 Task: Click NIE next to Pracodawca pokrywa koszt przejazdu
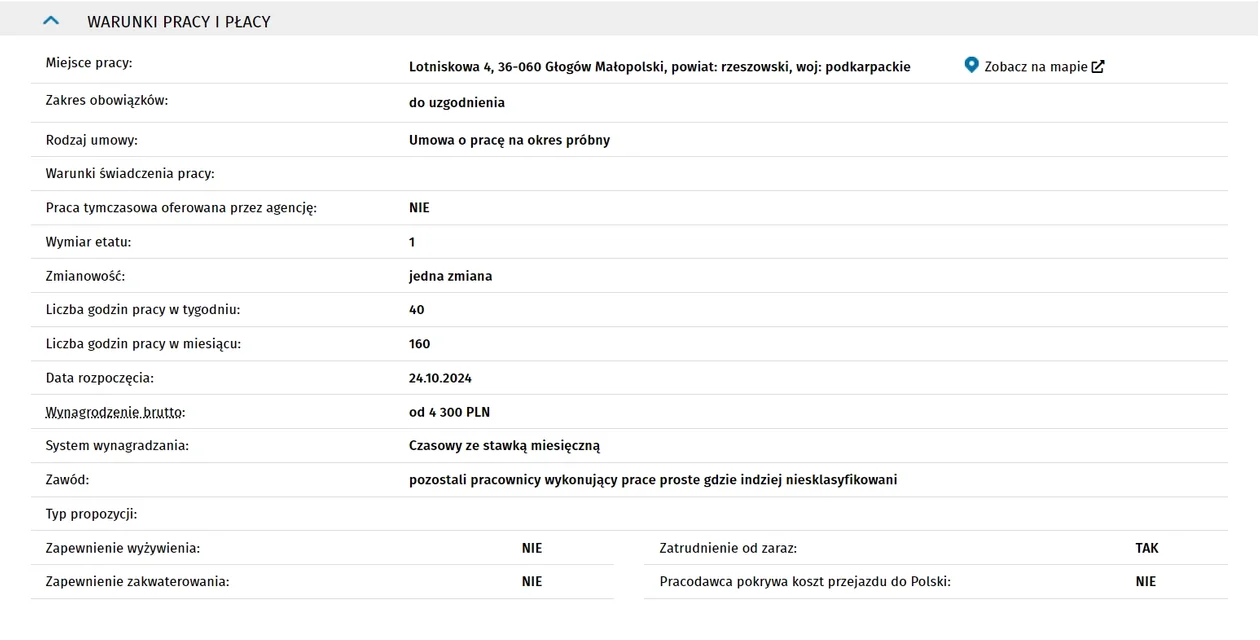[x=1145, y=581]
